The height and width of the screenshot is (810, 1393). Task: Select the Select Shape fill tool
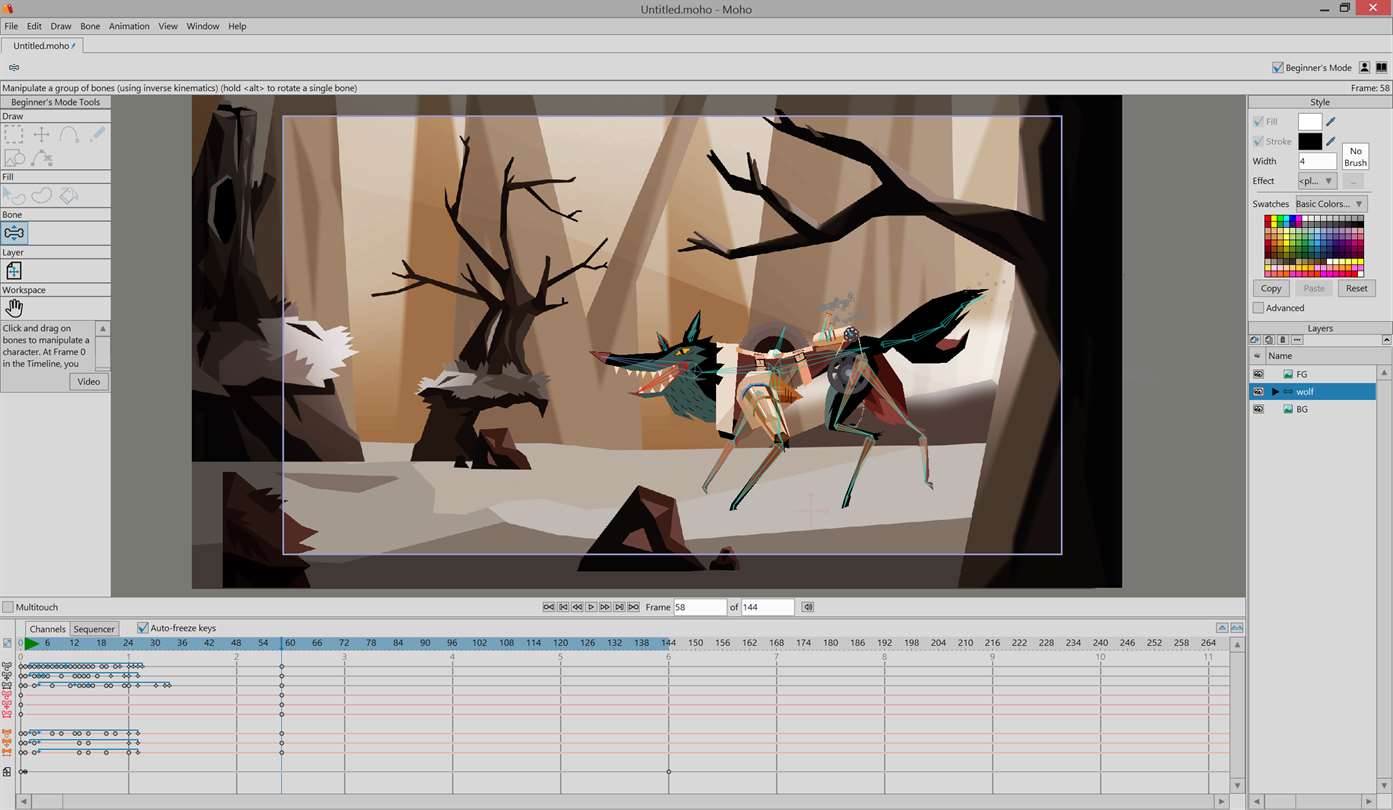(14, 196)
